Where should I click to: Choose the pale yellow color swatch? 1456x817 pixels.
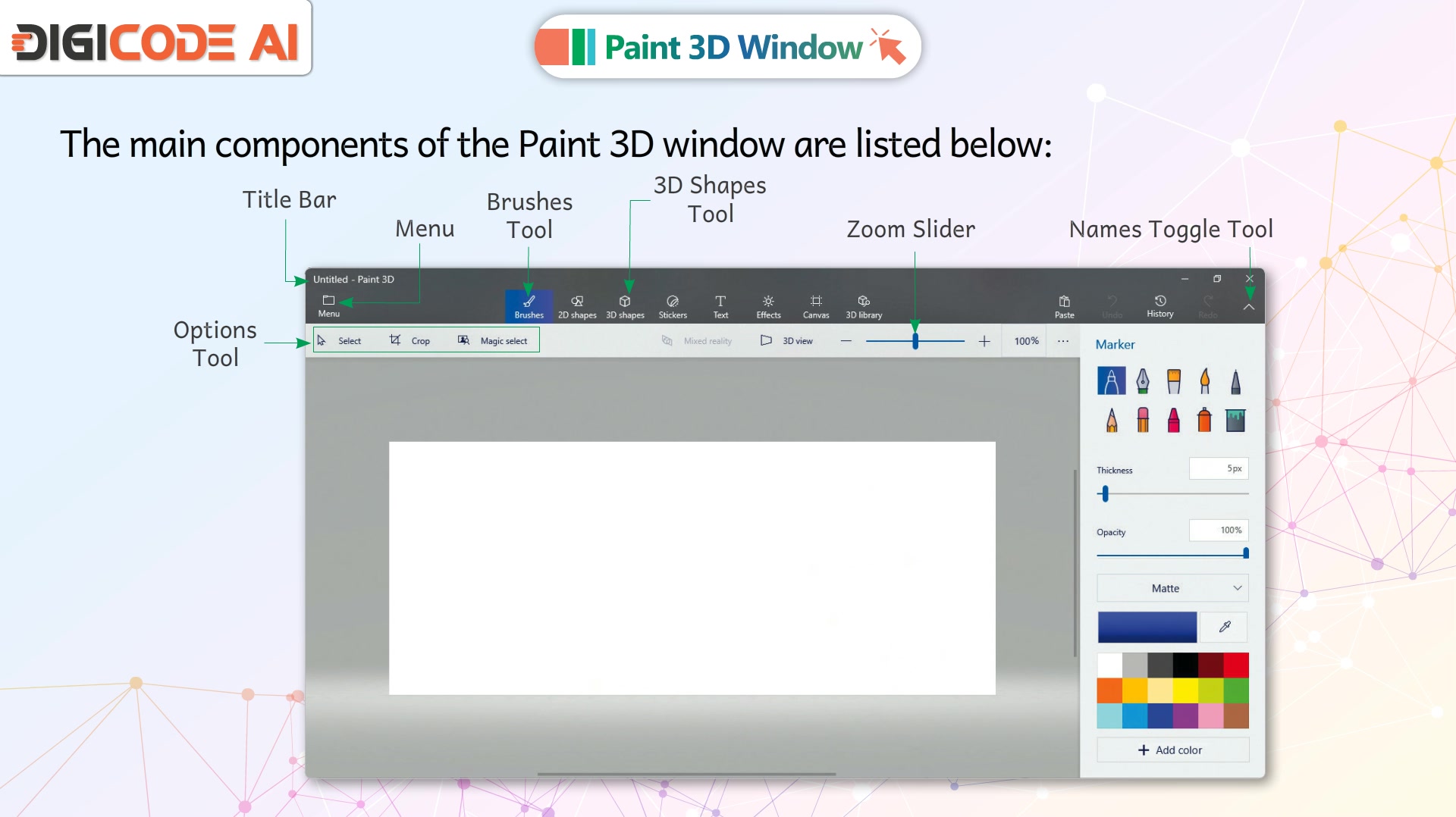pyautogui.click(x=1160, y=690)
